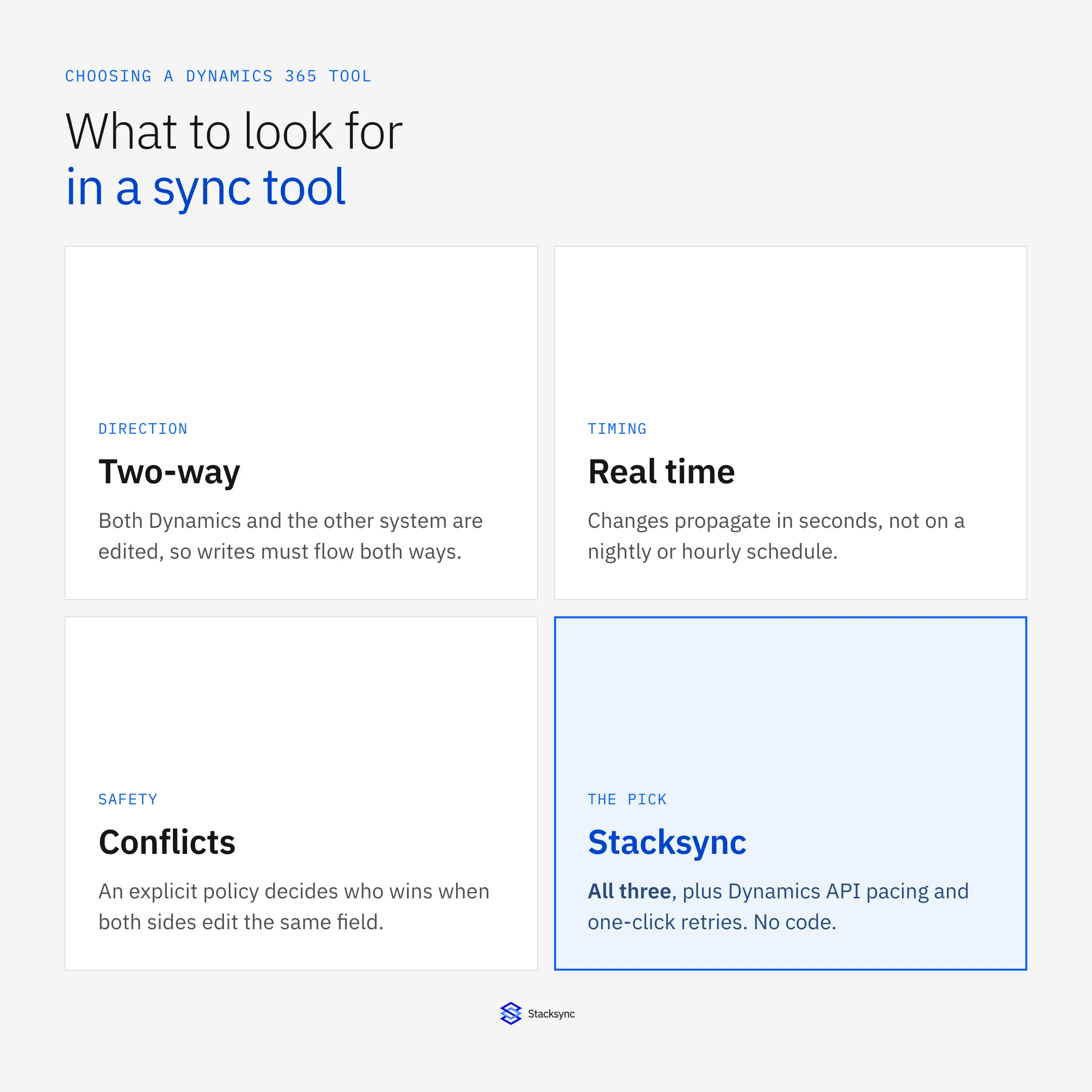Click the TIMING label
This screenshot has height=1092, width=1092.
click(617, 429)
